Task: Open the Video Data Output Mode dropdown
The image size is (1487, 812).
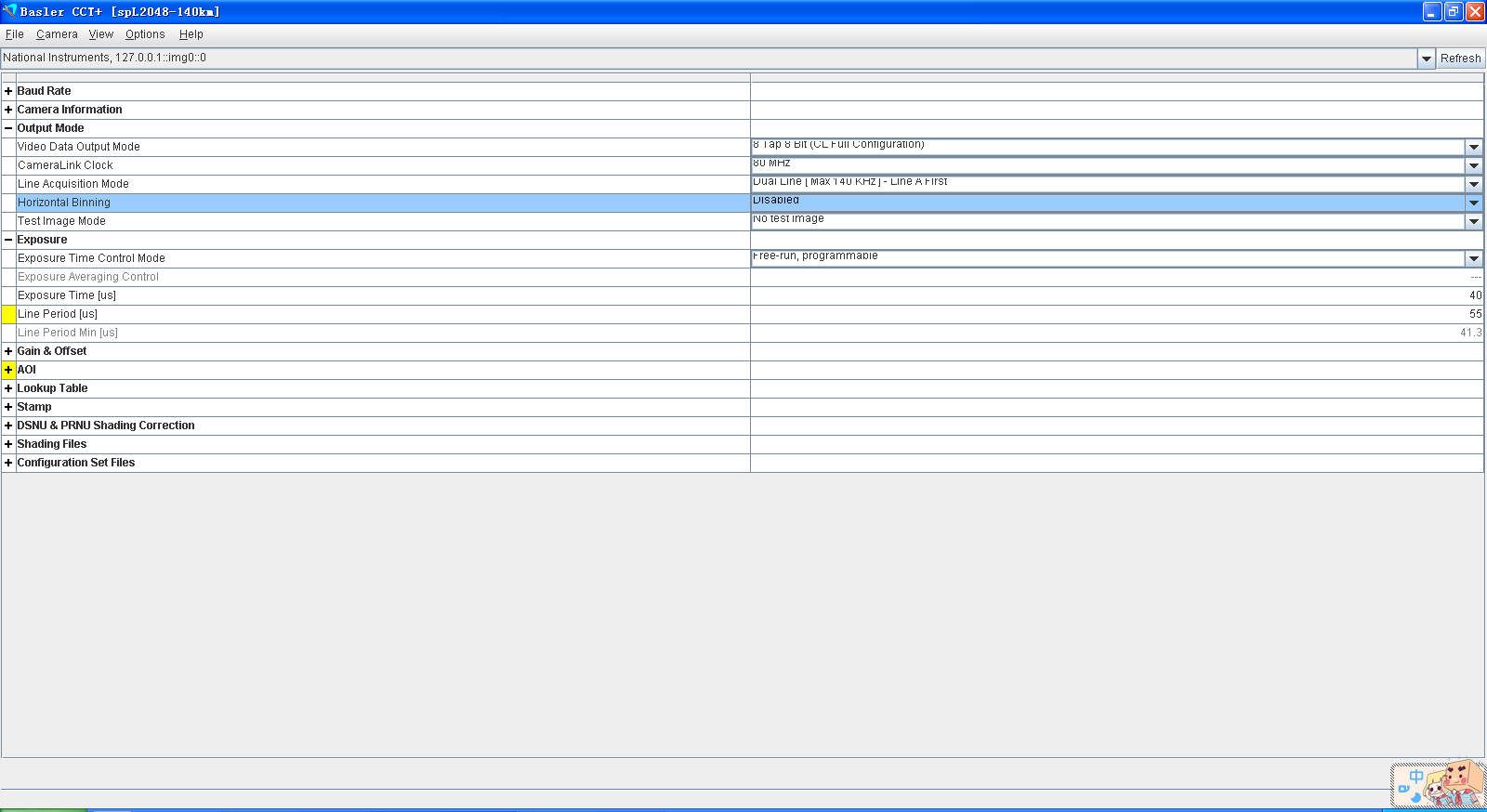Action: tap(1474, 147)
